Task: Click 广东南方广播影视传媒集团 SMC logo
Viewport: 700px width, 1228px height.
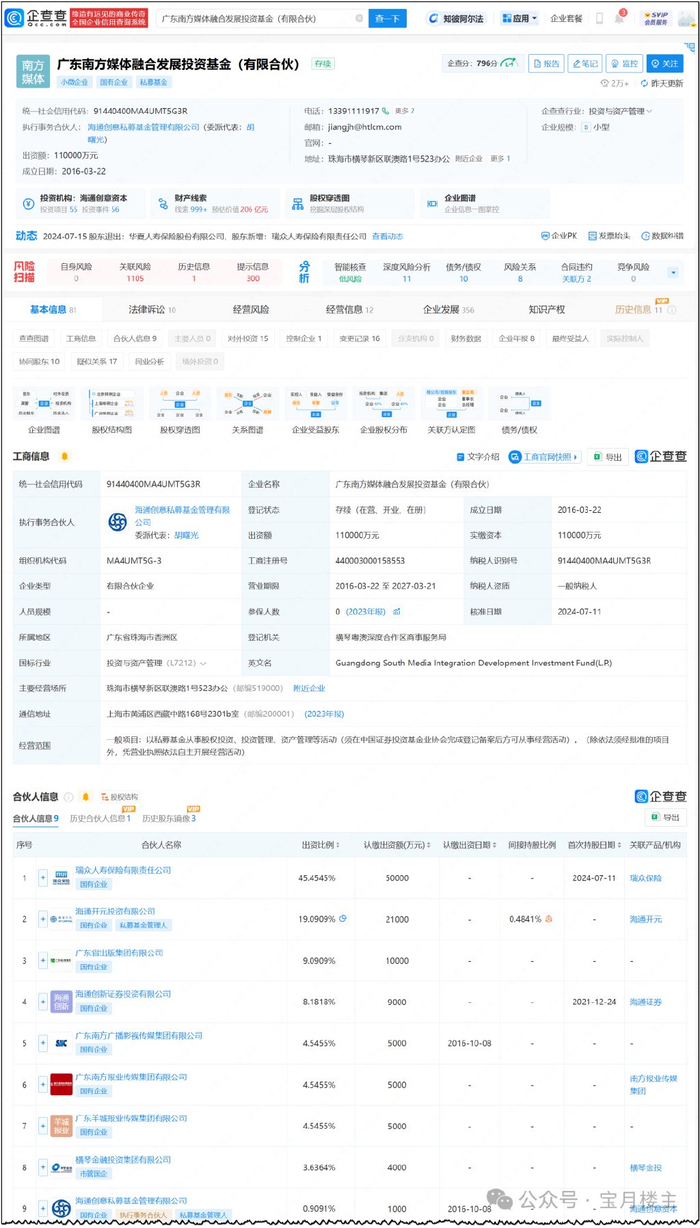Action: pos(61,1042)
